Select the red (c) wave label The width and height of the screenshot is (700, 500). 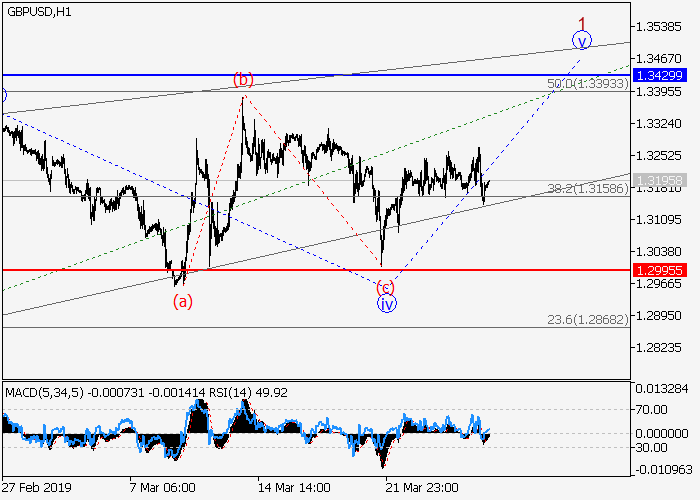coord(385,287)
